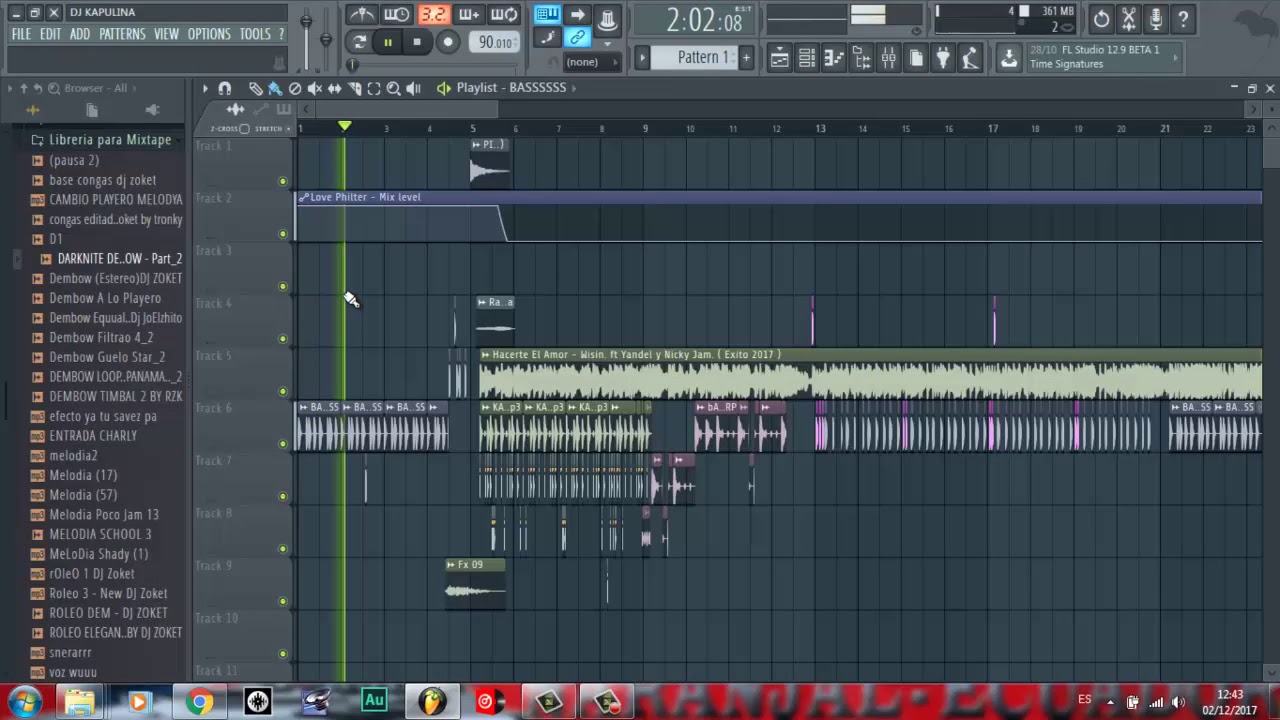Viewport: 1280px width, 720px height.
Task: Open the channel rack view icon
Action: [x=806, y=58]
